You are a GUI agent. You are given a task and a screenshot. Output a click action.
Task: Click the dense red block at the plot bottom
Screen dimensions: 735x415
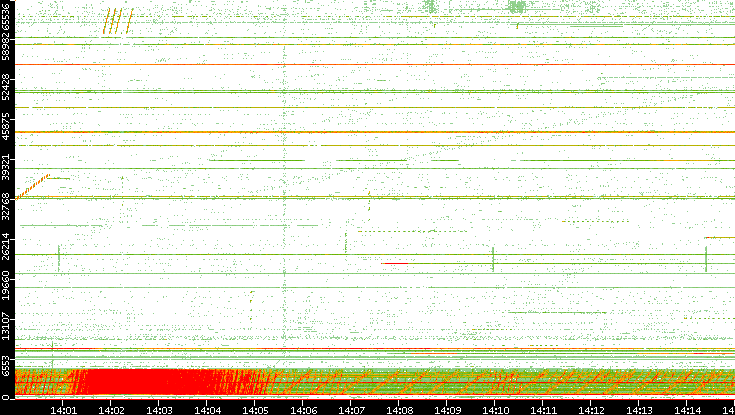[150, 383]
